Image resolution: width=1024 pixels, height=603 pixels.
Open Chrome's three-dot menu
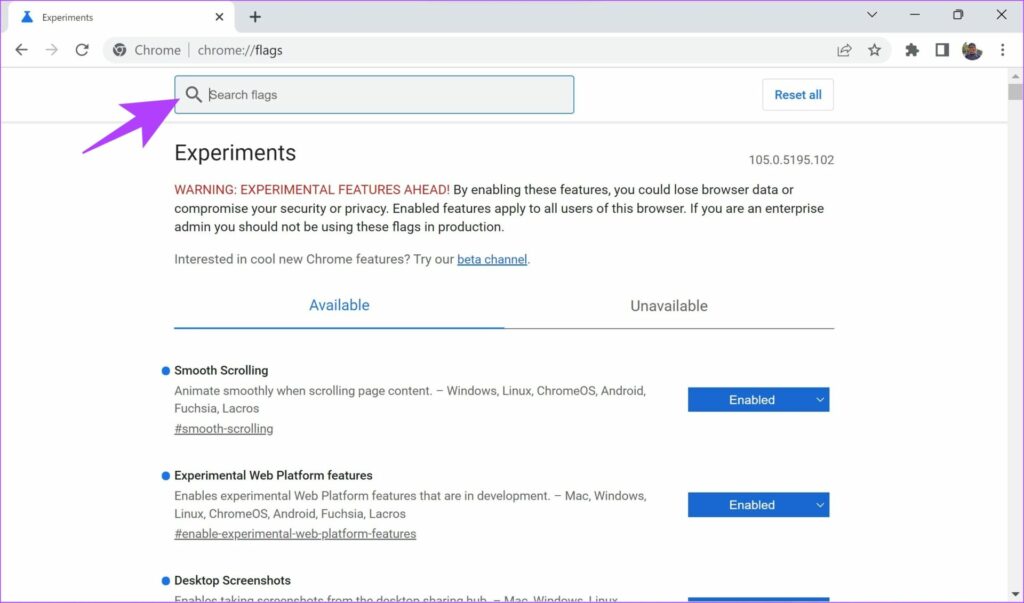click(1003, 49)
